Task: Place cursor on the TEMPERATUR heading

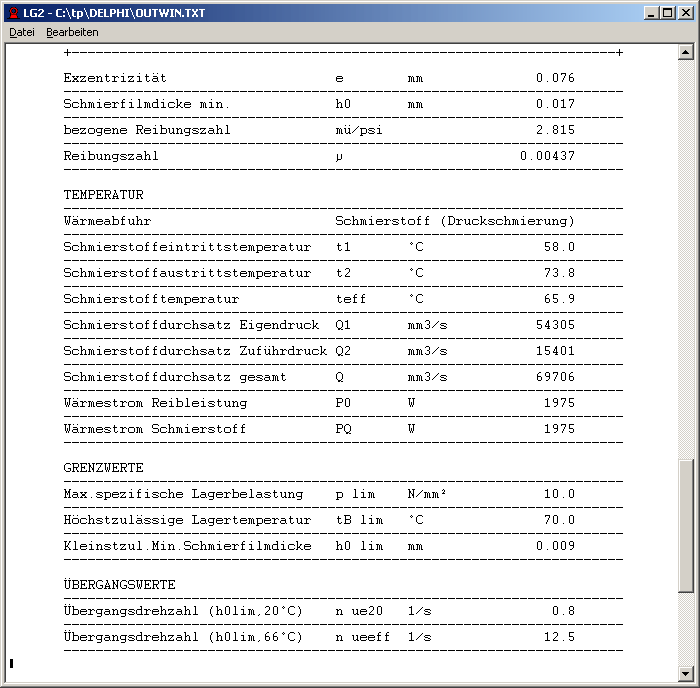Action: point(103,195)
